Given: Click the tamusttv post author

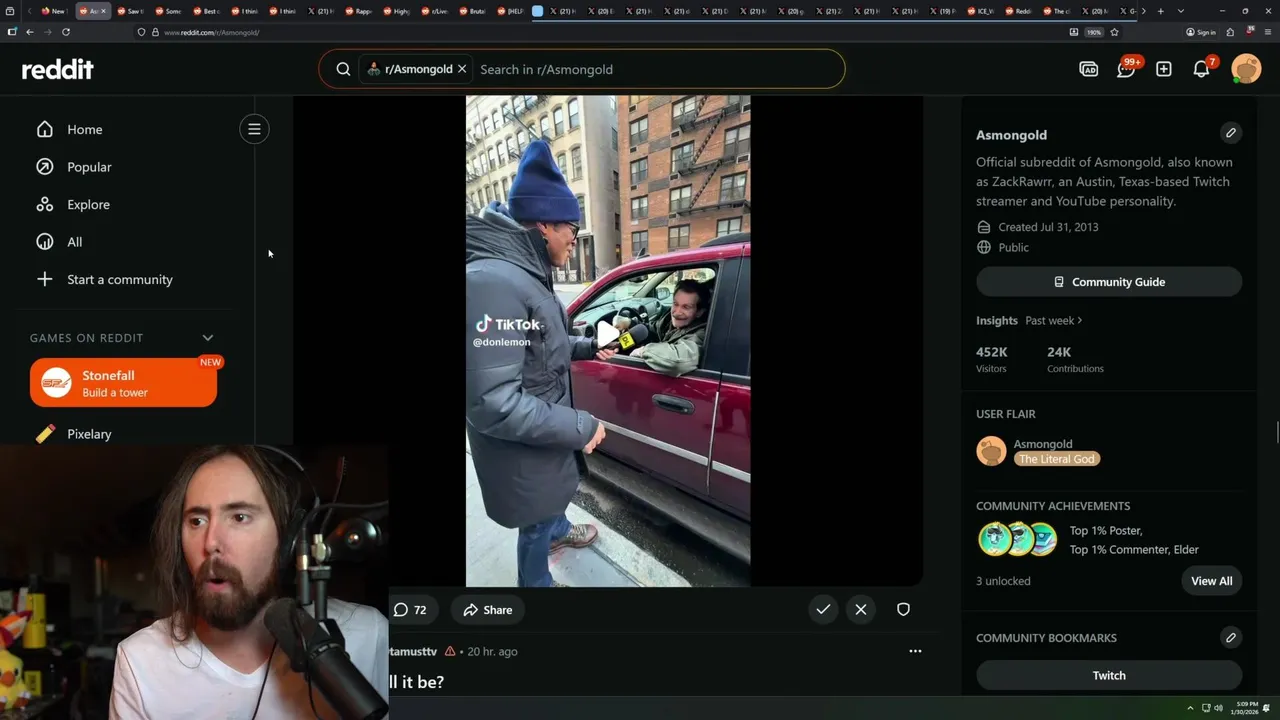Looking at the screenshot, I should pyautogui.click(x=413, y=651).
